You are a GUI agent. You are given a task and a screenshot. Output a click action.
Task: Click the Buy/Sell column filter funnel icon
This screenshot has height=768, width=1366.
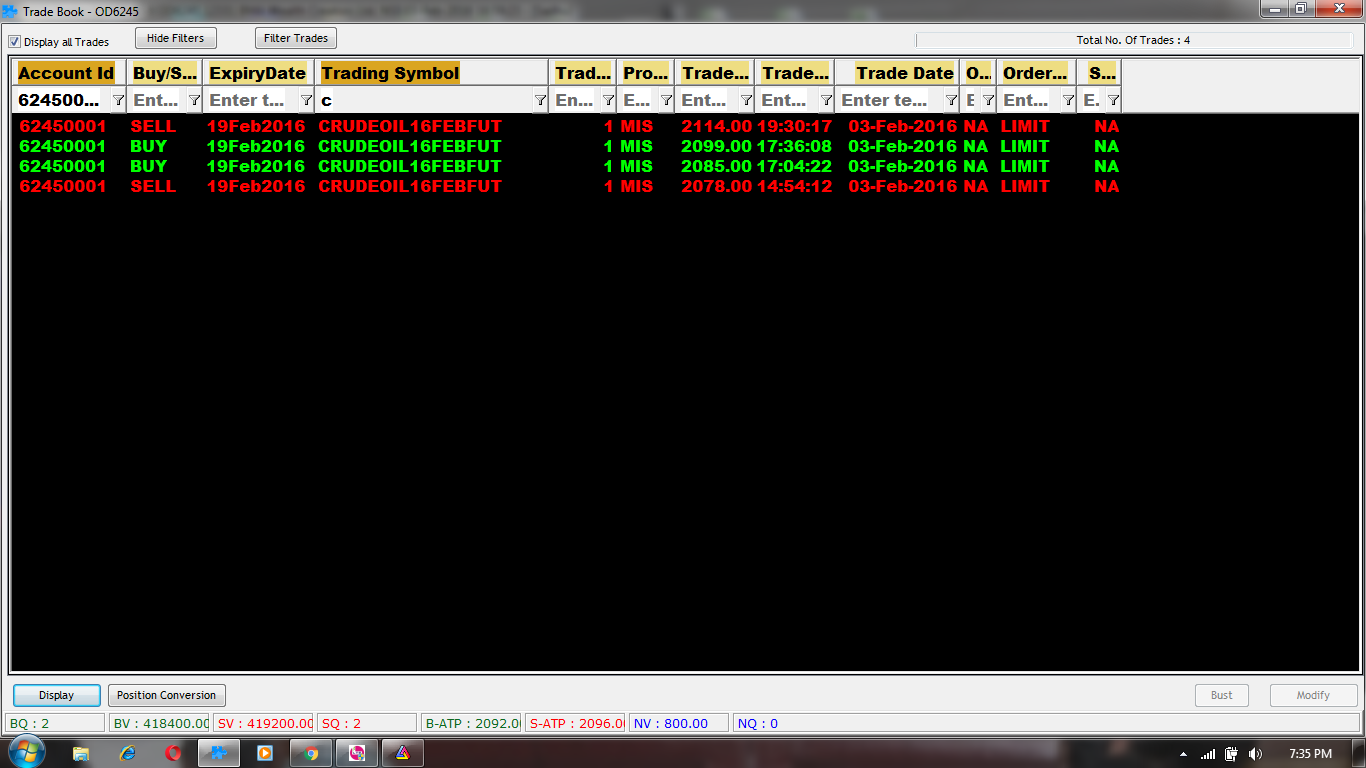(x=194, y=100)
